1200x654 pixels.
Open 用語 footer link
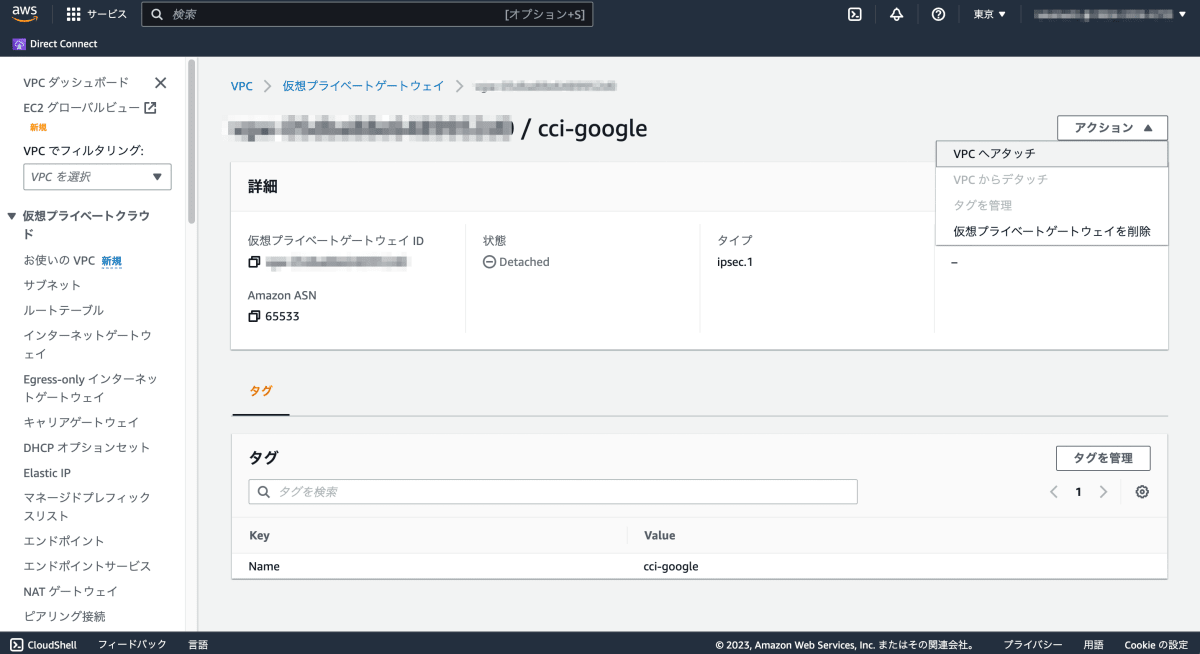[x=1093, y=645]
